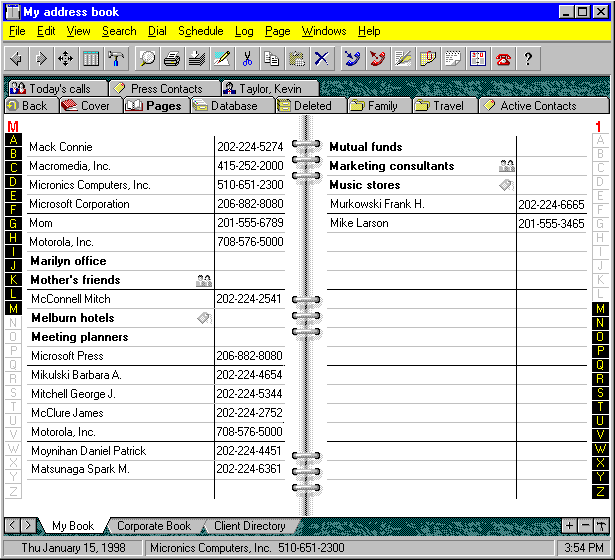This screenshot has width=615, height=560.
Task: Click the plus button at bottom right
Action: [x=569, y=525]
